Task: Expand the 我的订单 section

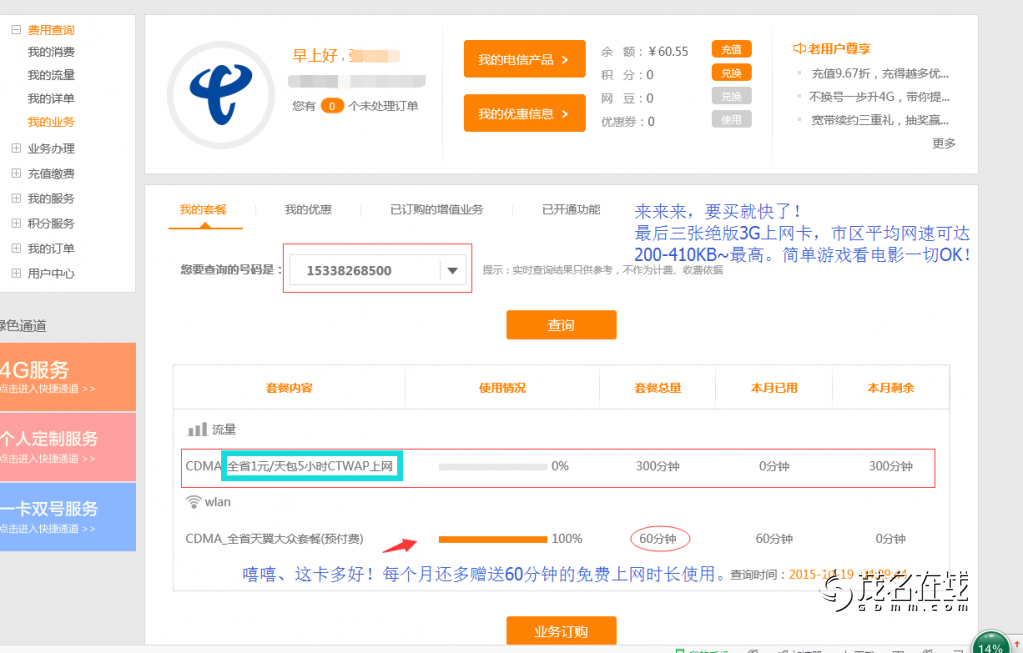Action: 16,248
